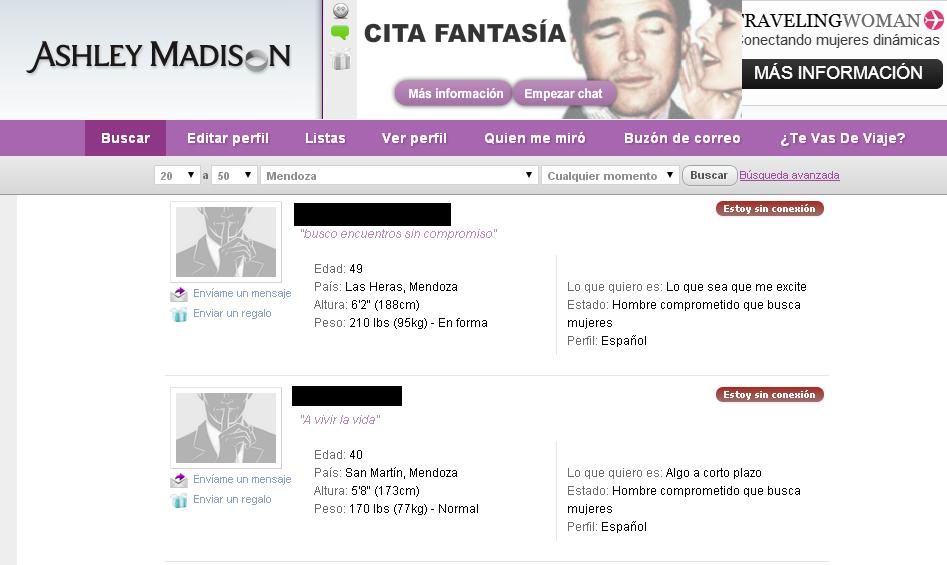Expand the 'Cualquier momento' dropdown

pos(610,175)
